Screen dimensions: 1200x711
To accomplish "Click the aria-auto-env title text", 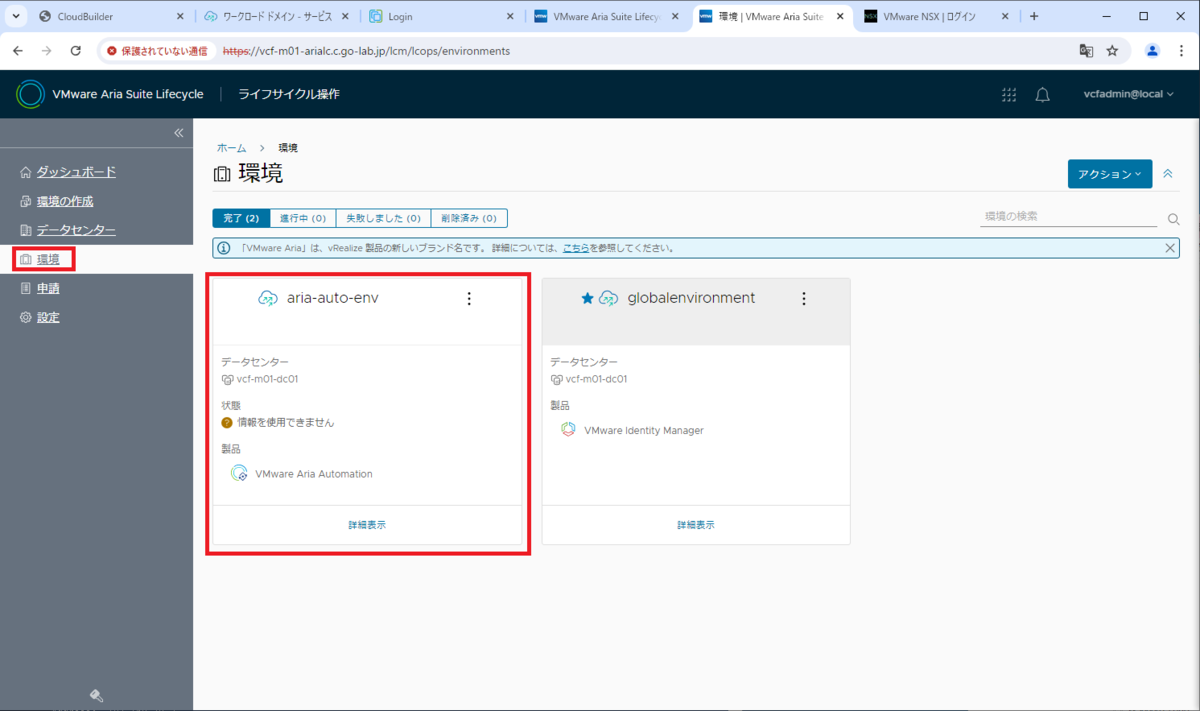I will point(332,298).
